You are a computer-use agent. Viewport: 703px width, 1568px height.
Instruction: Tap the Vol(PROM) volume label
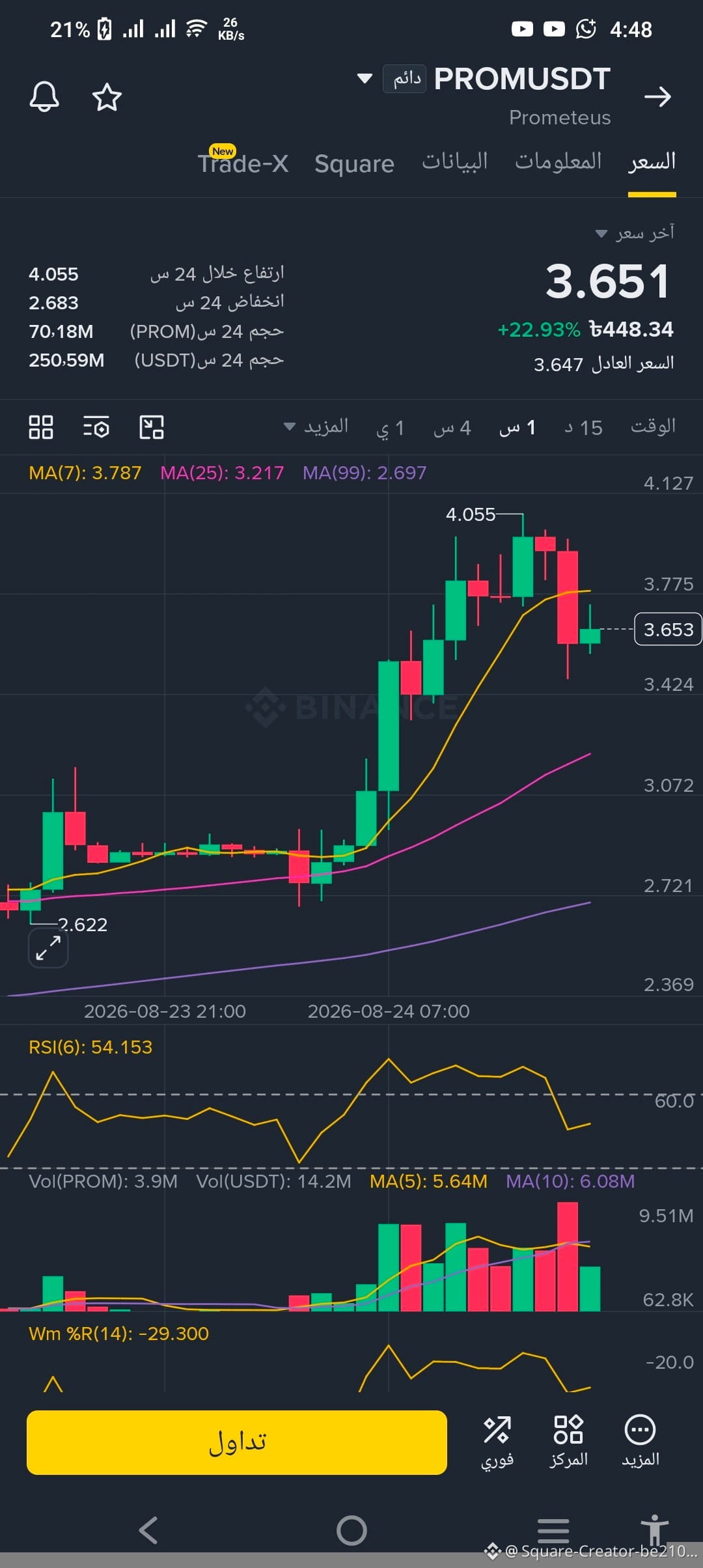(x=103, y=1181)
